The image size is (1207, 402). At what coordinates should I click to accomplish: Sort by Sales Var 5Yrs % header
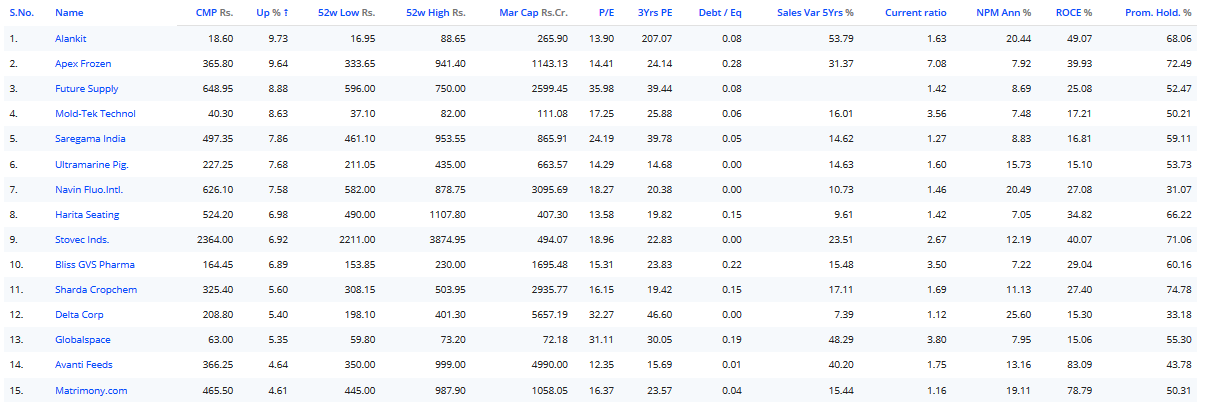[x=815, y=12]
